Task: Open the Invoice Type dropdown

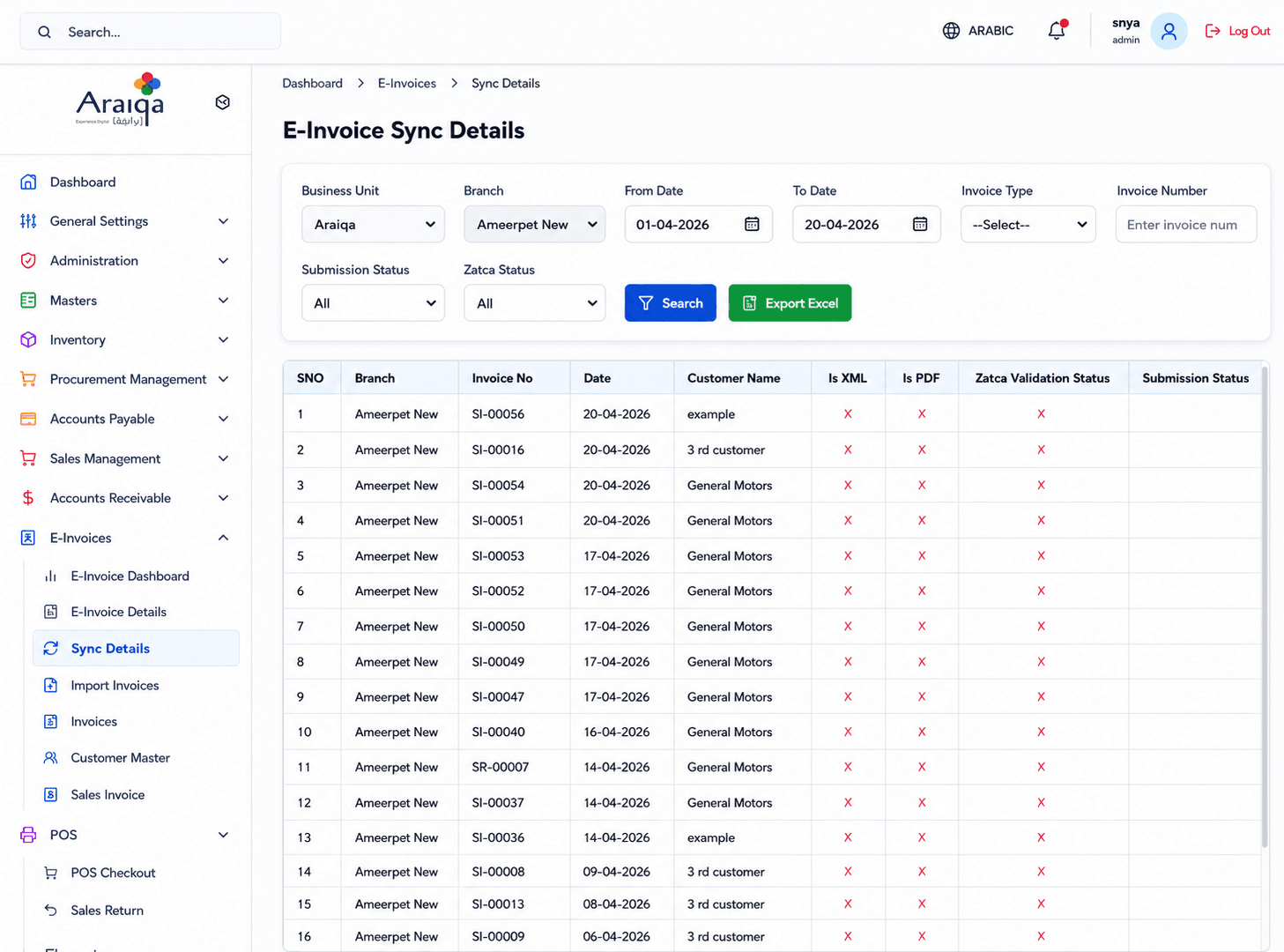Action: [x=1028, y=224]
